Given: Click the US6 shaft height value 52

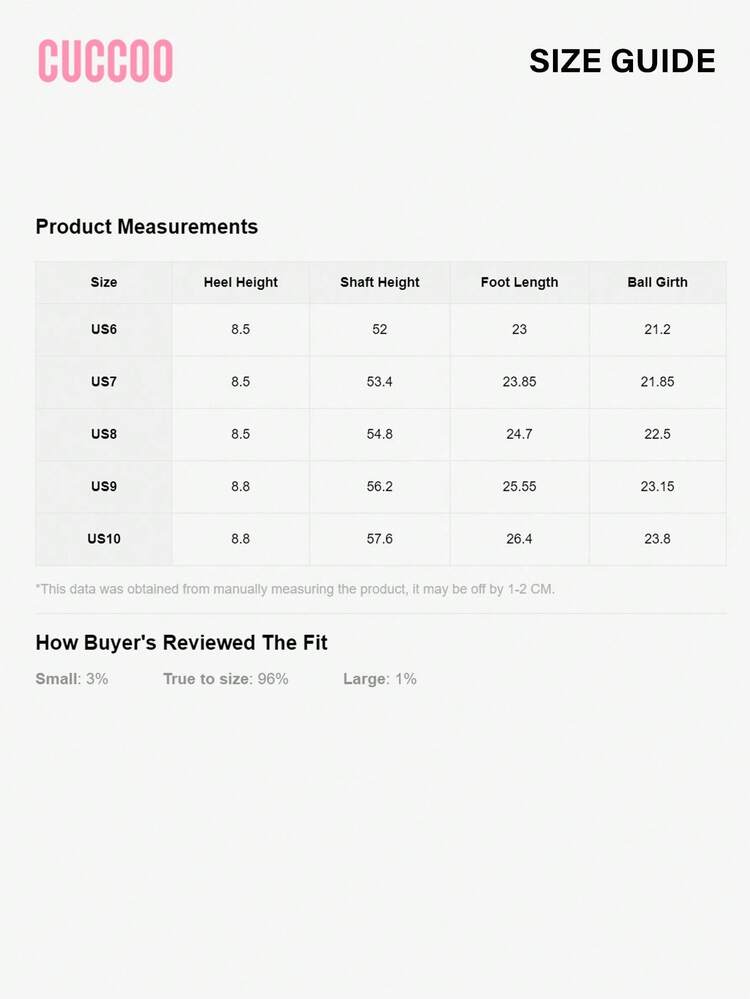Looking at the screenshot, I should pos(379,329).
